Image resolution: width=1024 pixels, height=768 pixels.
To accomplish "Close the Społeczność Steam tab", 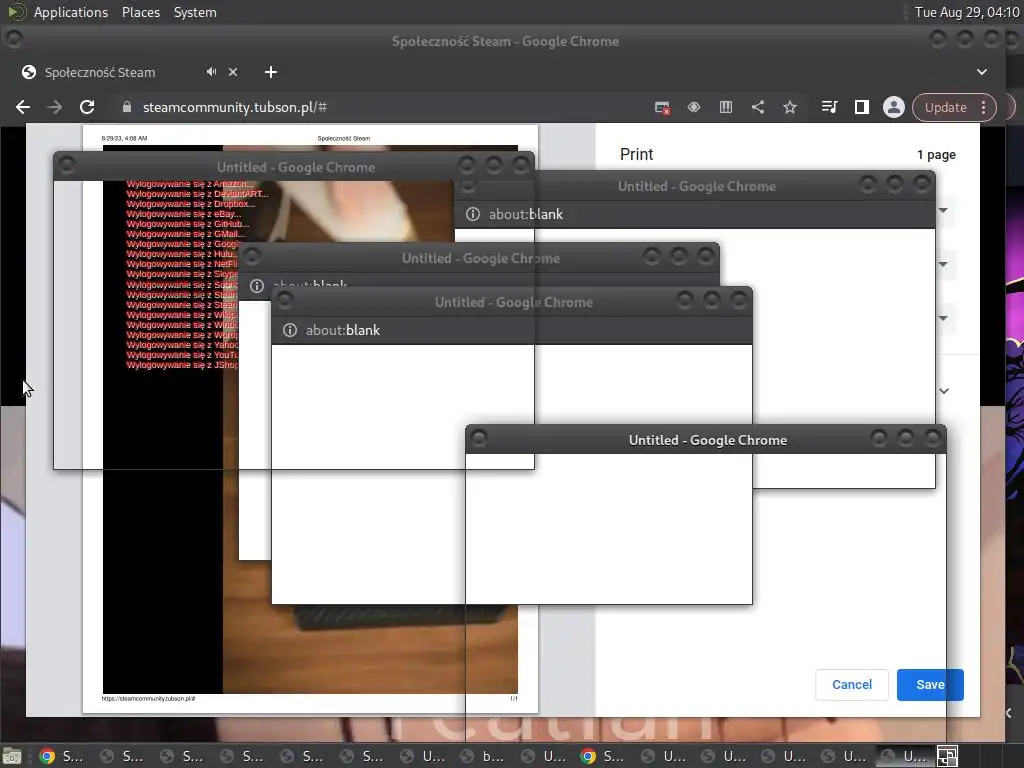I will tap(233, 72).
